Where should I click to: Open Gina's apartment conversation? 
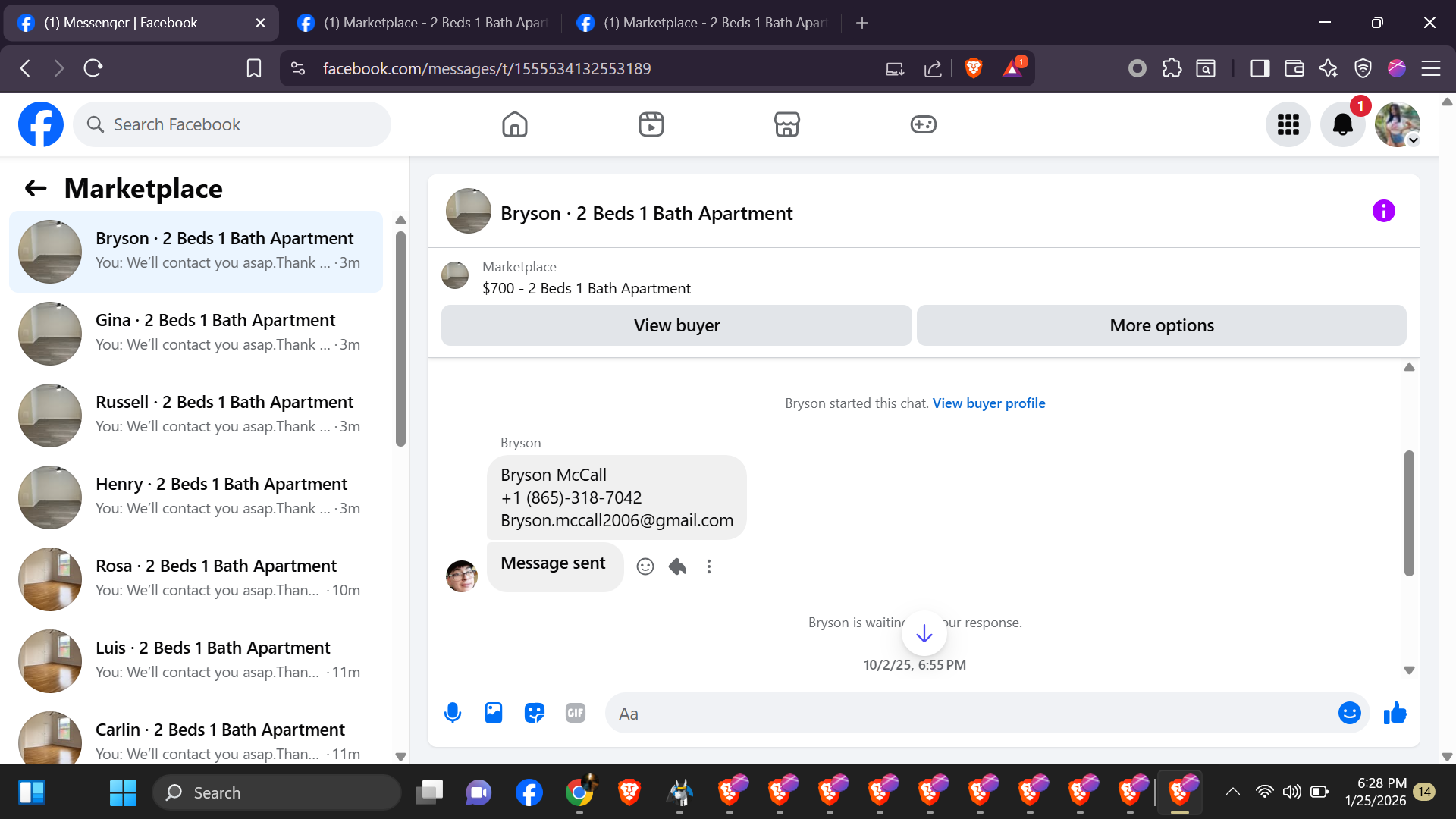pos(196,334)
